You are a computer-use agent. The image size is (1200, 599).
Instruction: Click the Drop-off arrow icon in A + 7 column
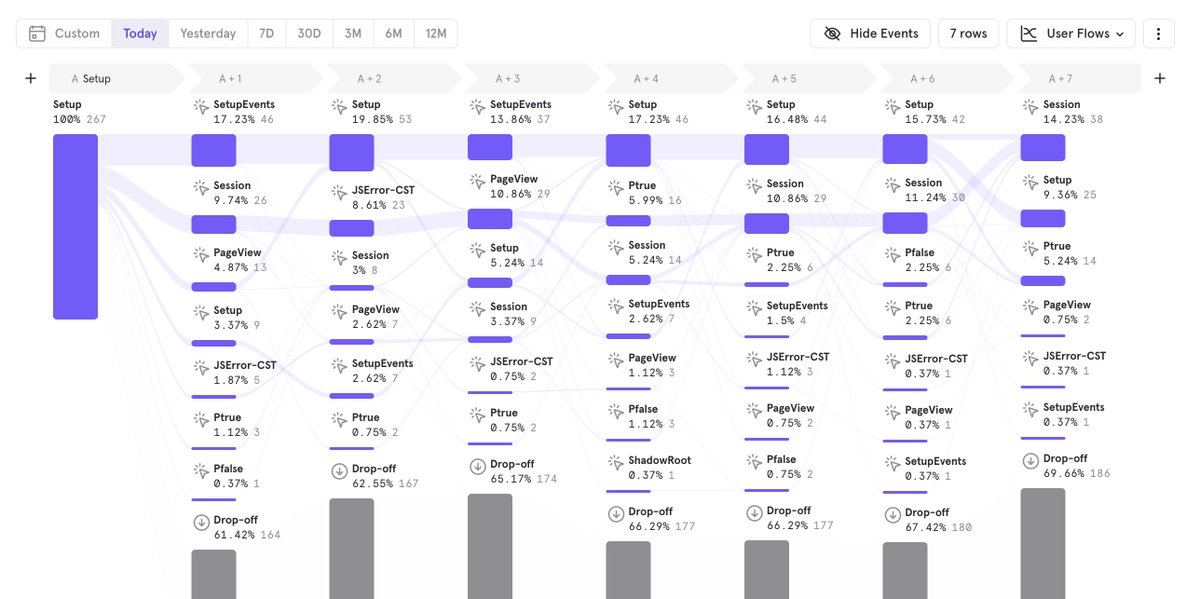pos(1029,460)
